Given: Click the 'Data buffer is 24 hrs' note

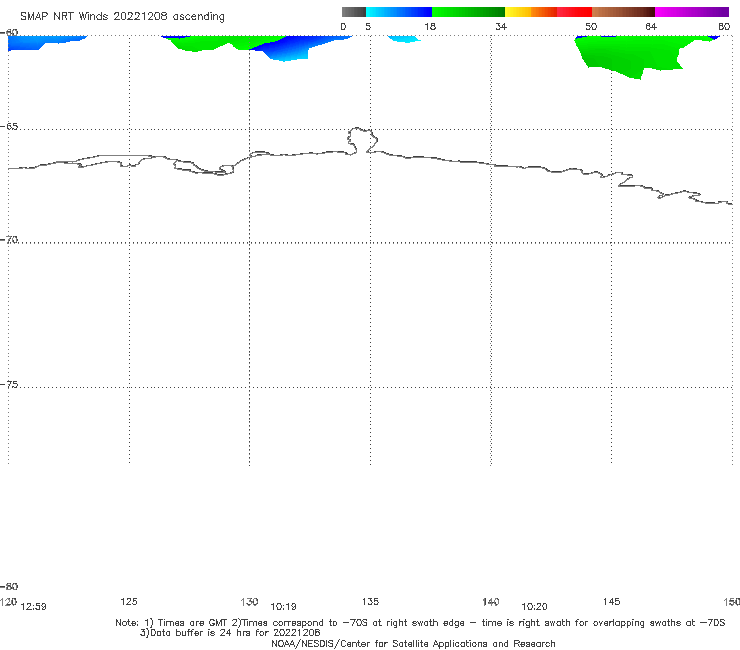Looking at the screenshot, I should 230,633.
